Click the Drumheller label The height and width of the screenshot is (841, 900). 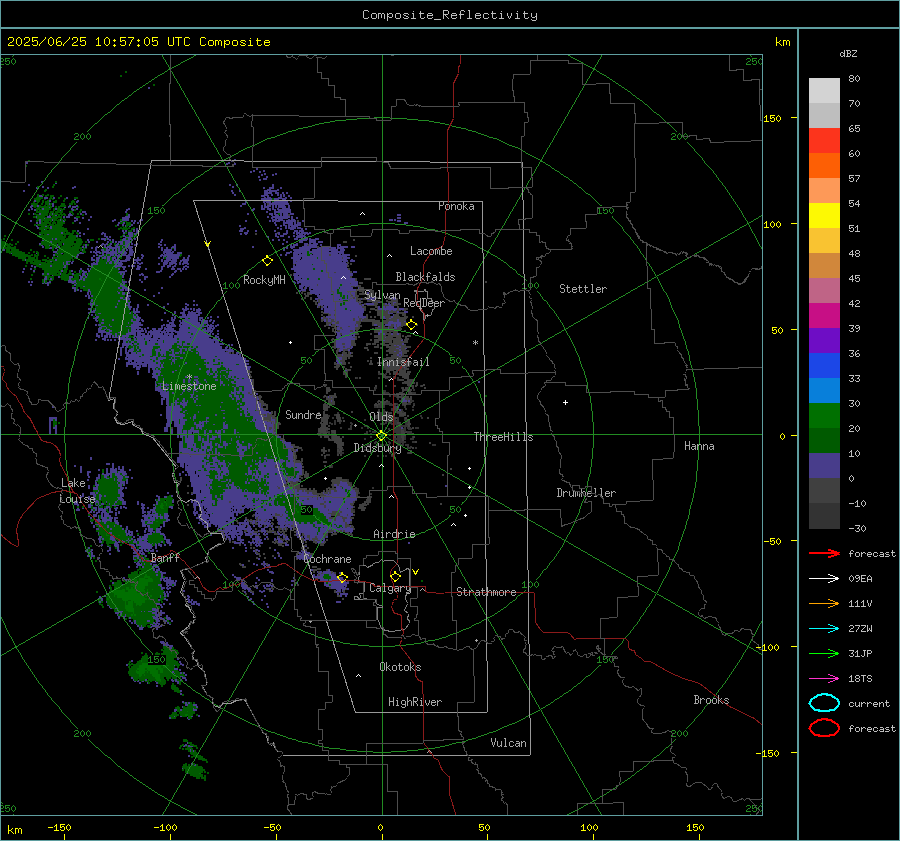tap(586, 493)
